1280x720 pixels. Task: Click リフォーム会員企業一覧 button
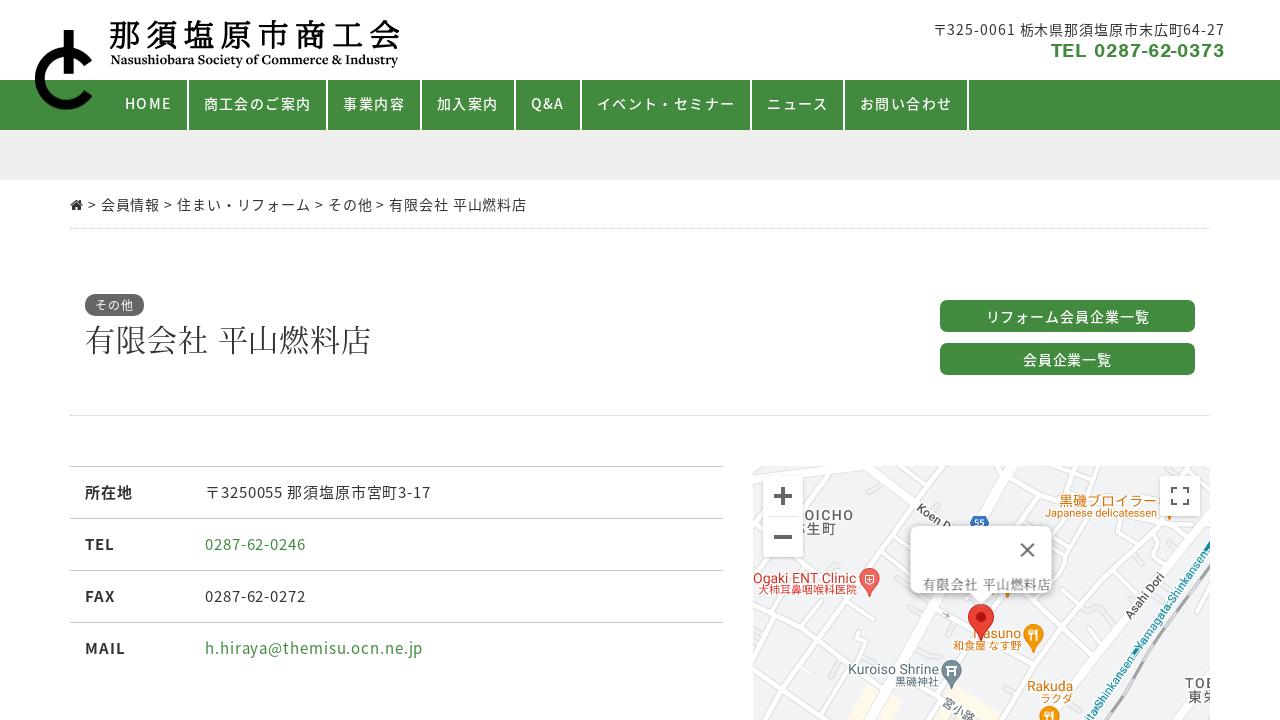pyautogui.click(x=1067, y=316)
